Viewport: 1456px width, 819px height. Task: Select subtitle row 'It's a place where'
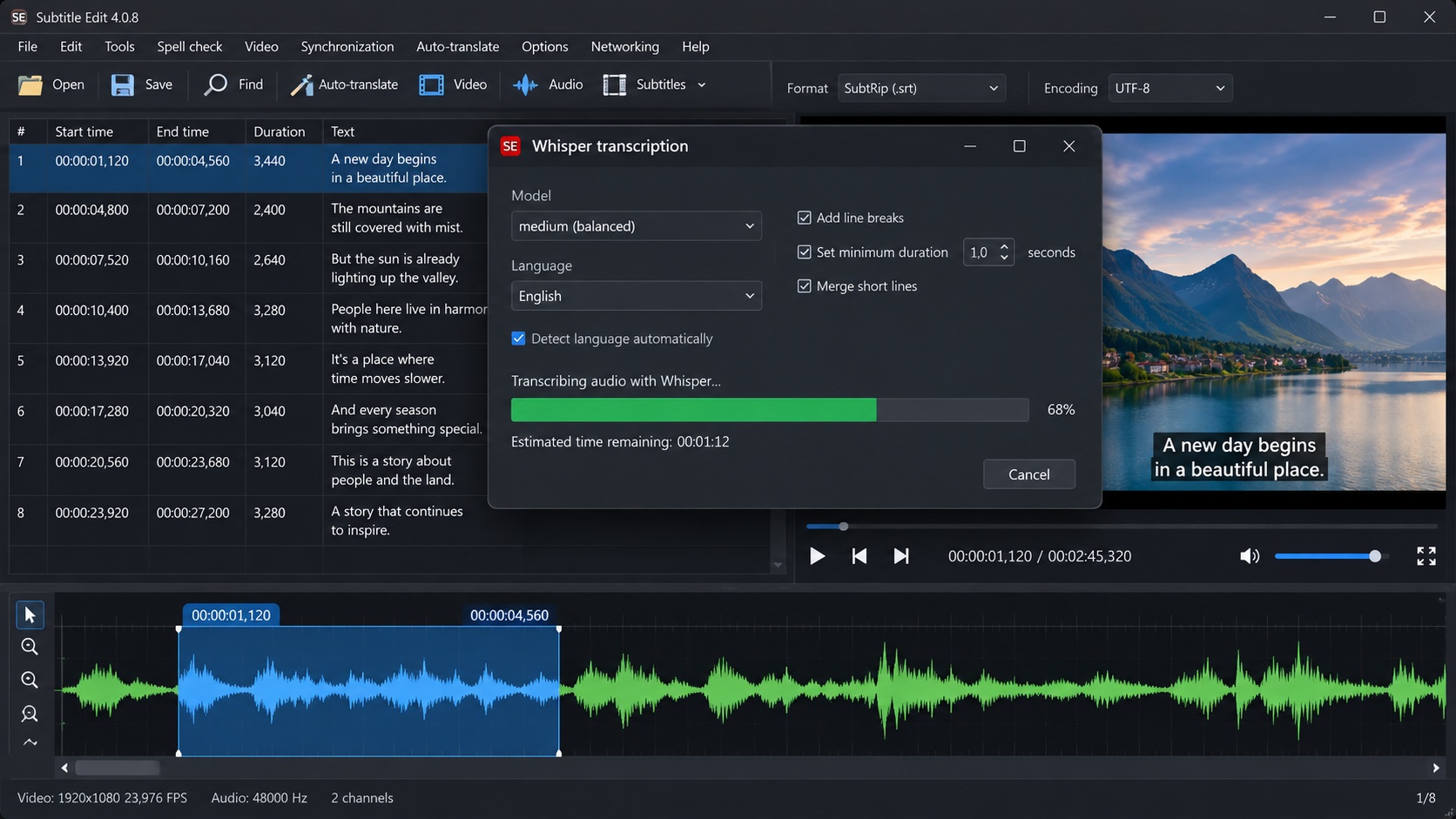249,369
